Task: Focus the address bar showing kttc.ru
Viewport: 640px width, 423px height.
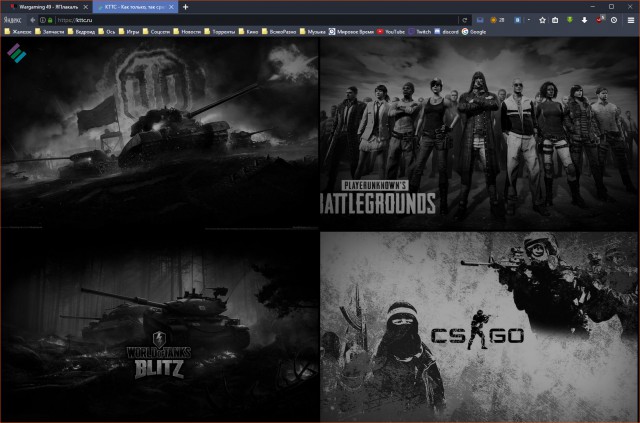Action: [256, 20]
